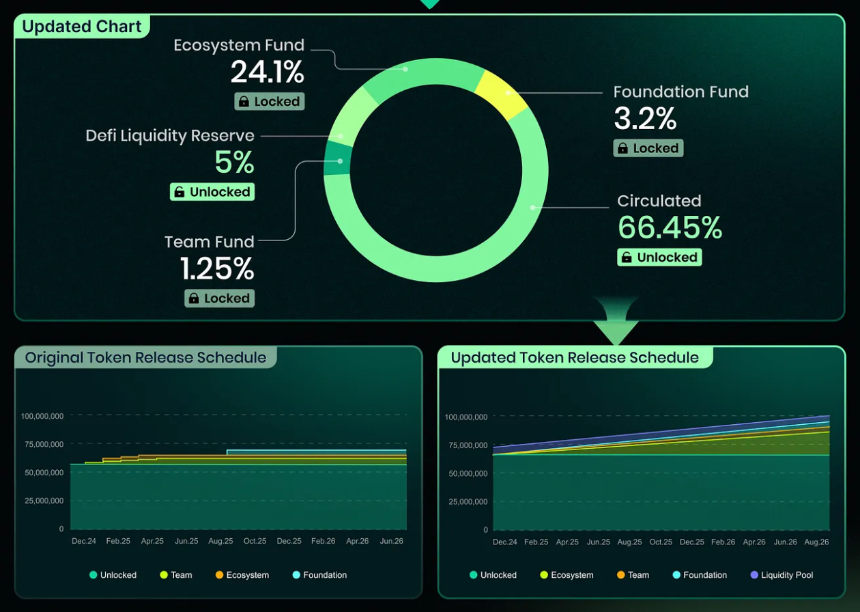Viewport: 860px width, 612px height.
Task: Select the Updated Chart tab label
Action: point(82,26)
